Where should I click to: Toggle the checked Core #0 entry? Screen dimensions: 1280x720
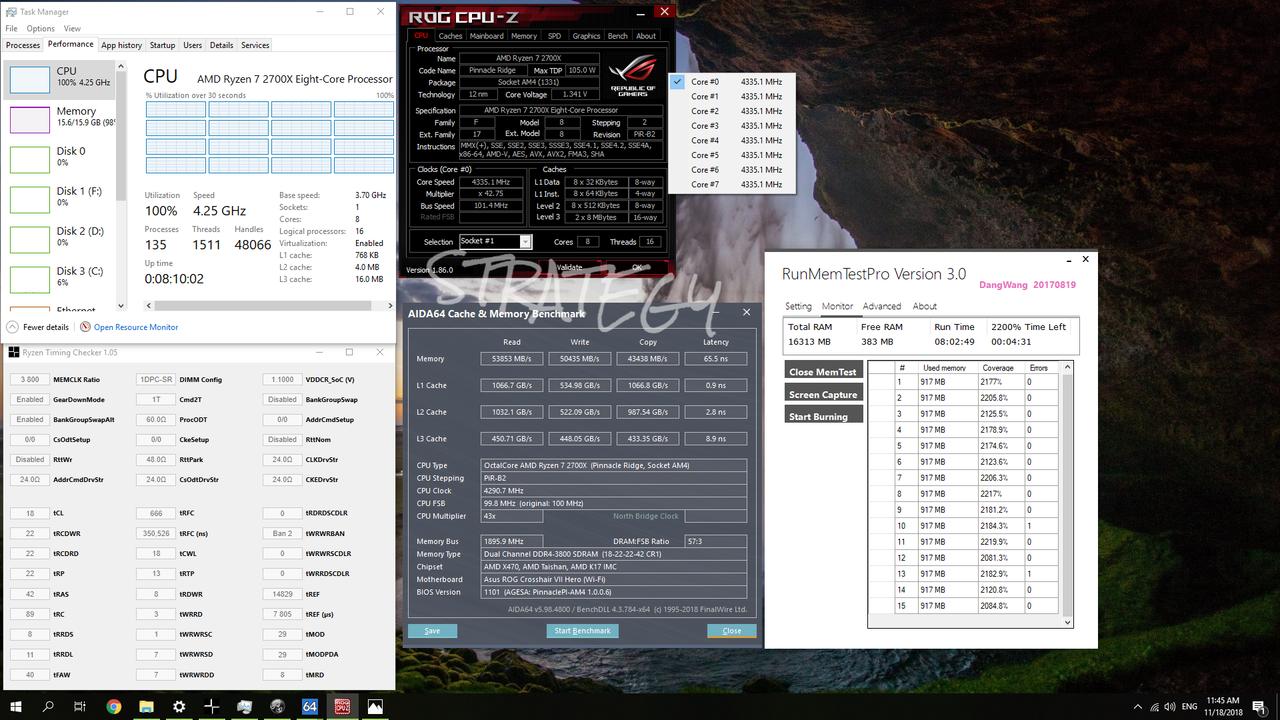pos(731,82)
